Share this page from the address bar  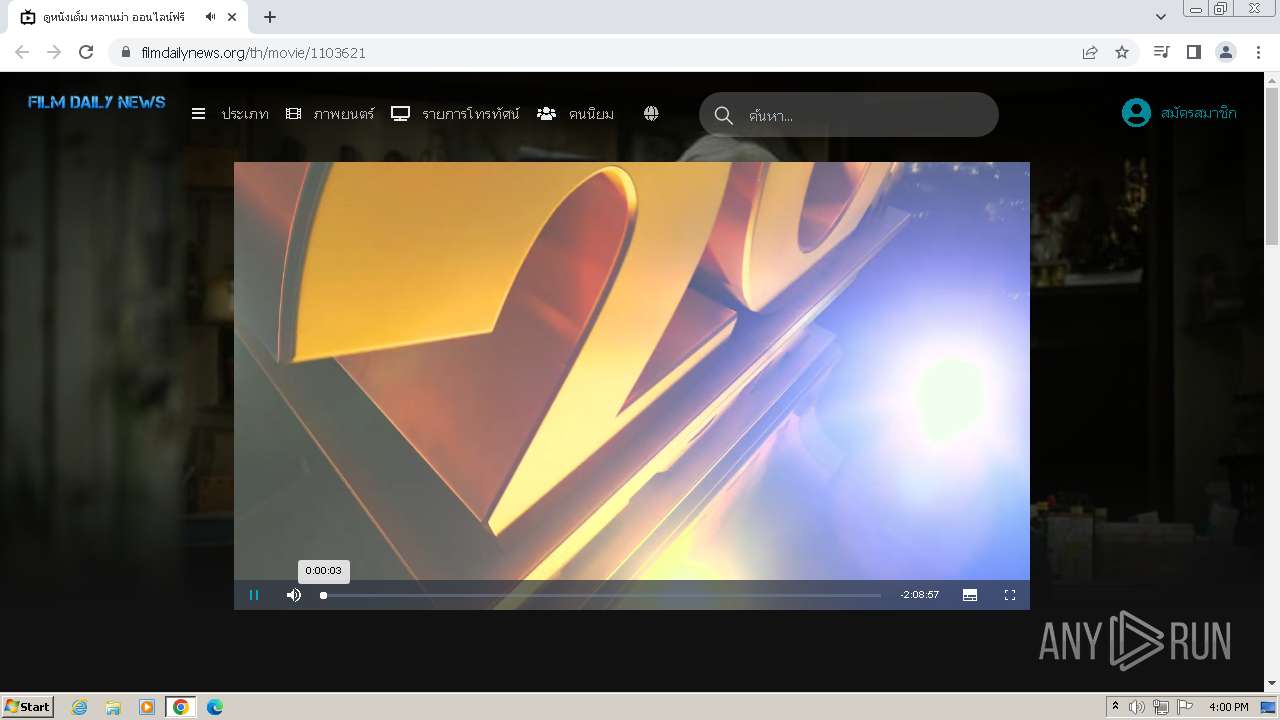click(1090, 52)
